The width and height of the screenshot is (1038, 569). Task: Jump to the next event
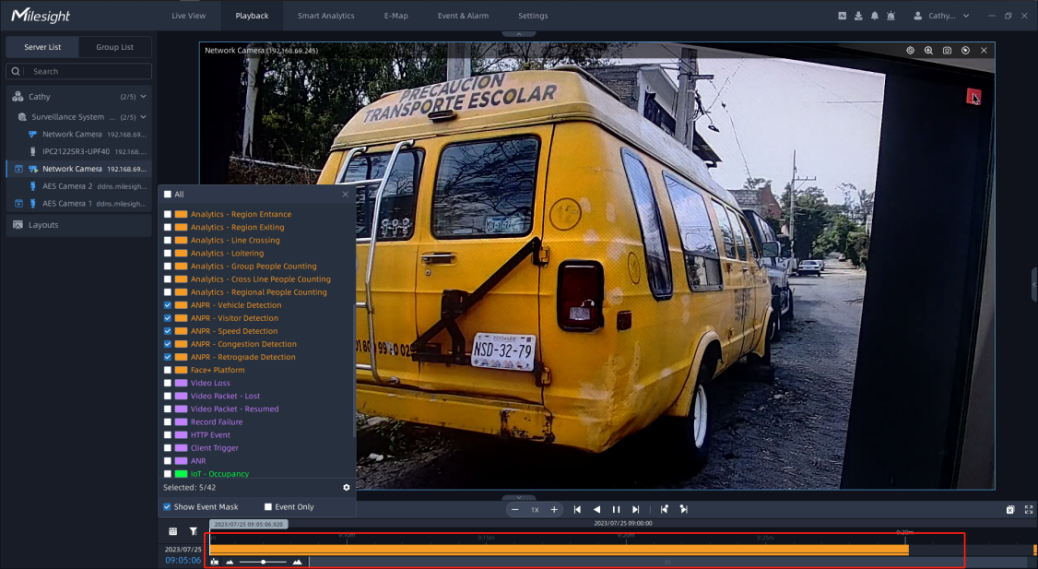tap(684, 509)
